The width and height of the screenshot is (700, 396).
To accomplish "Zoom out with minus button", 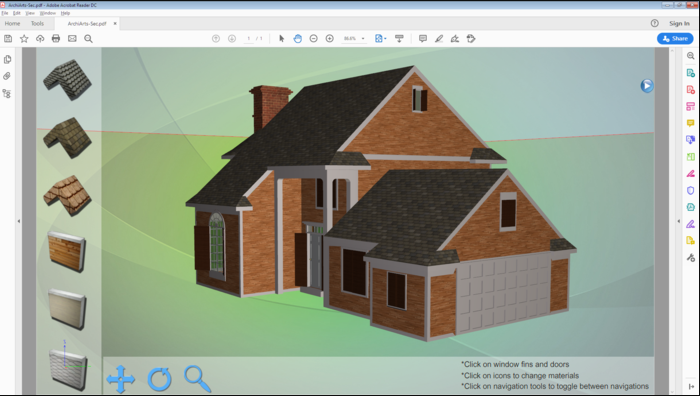I will (x=313, y=39).
